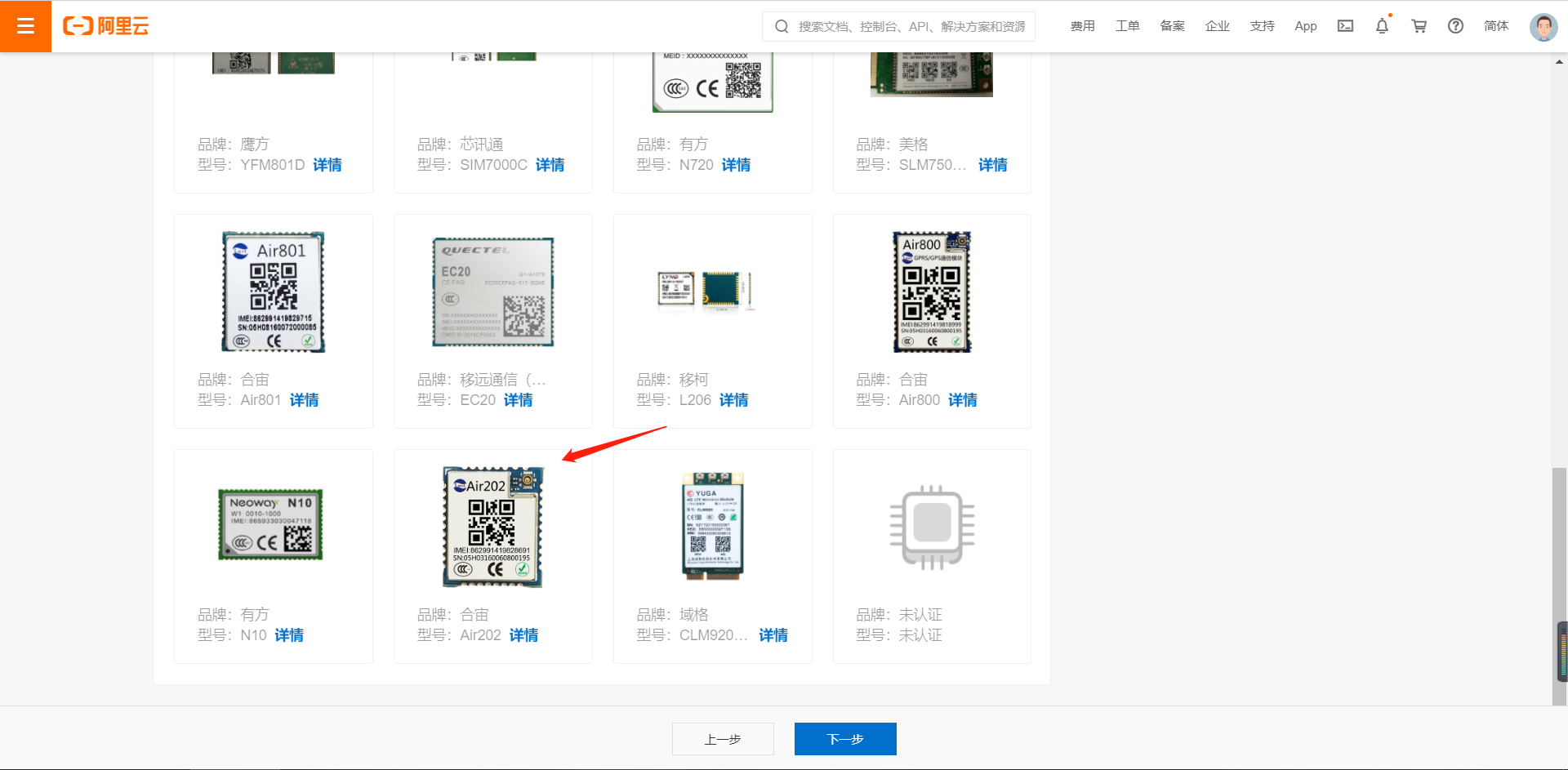Open 详情 for the N10 module
The image size is (1568, 770).
point(289,634)
